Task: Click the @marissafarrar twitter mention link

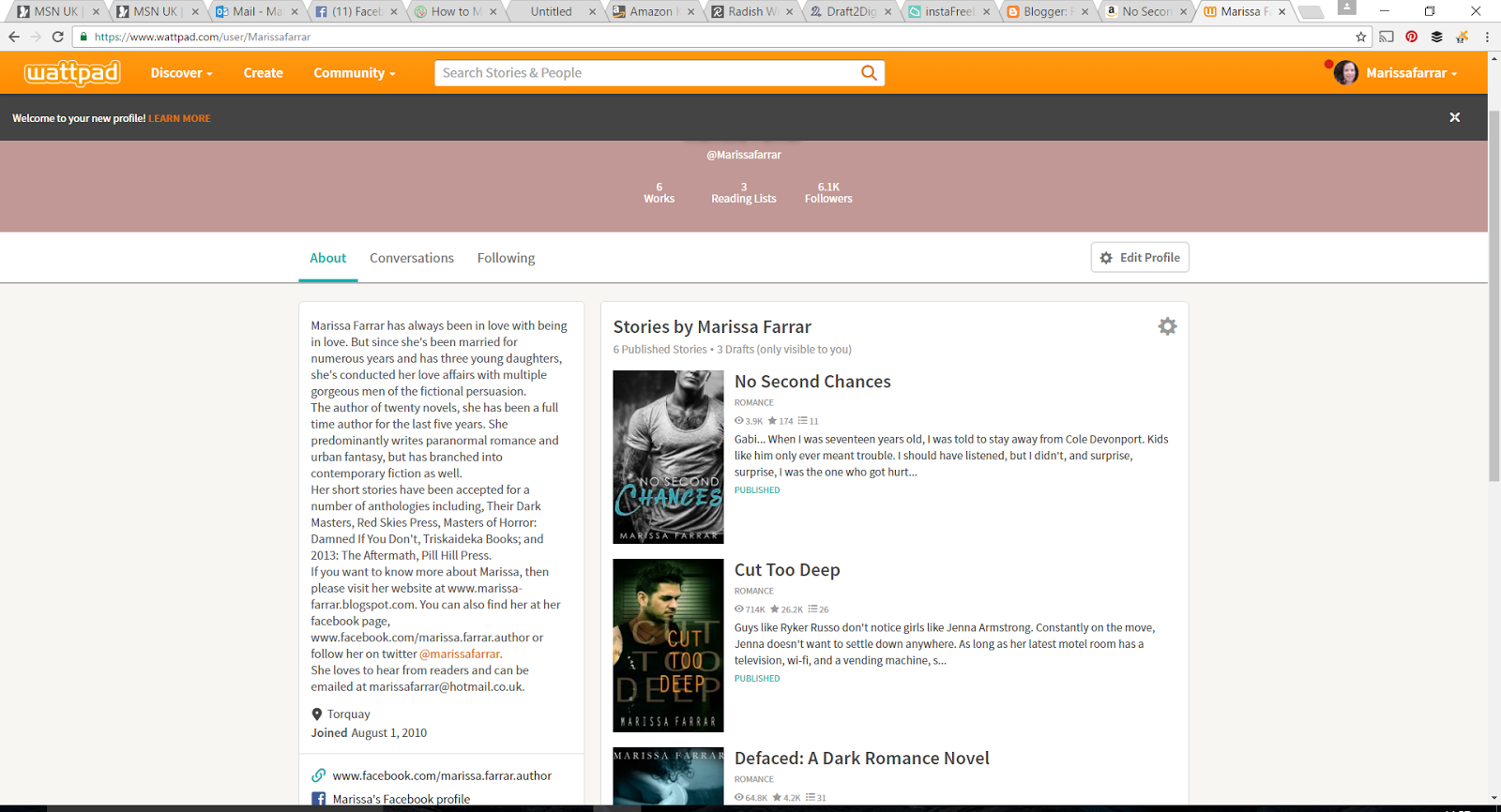Action: point(460,654)
